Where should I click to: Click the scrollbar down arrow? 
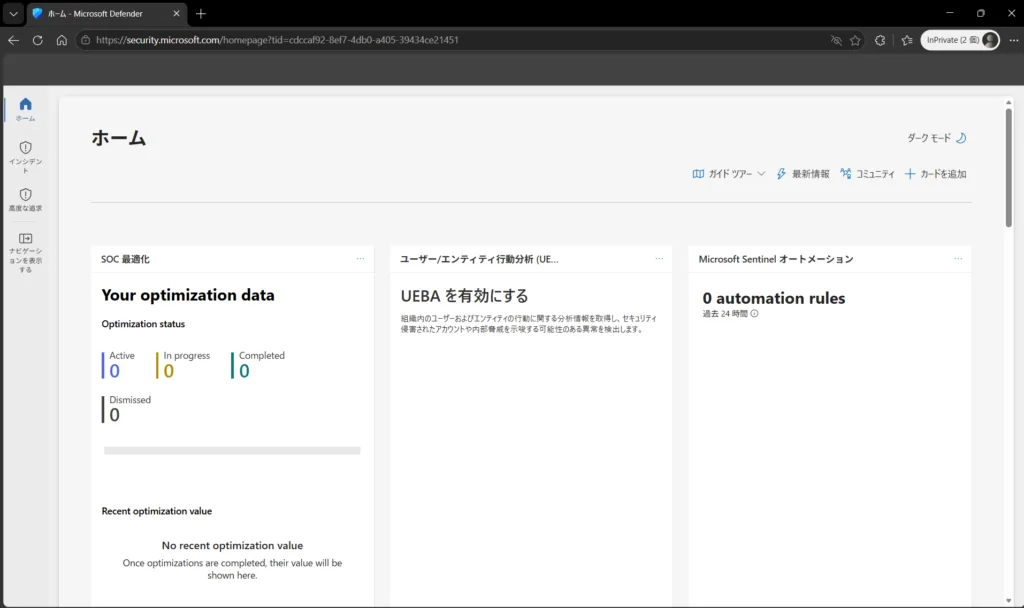(1008, 601)
